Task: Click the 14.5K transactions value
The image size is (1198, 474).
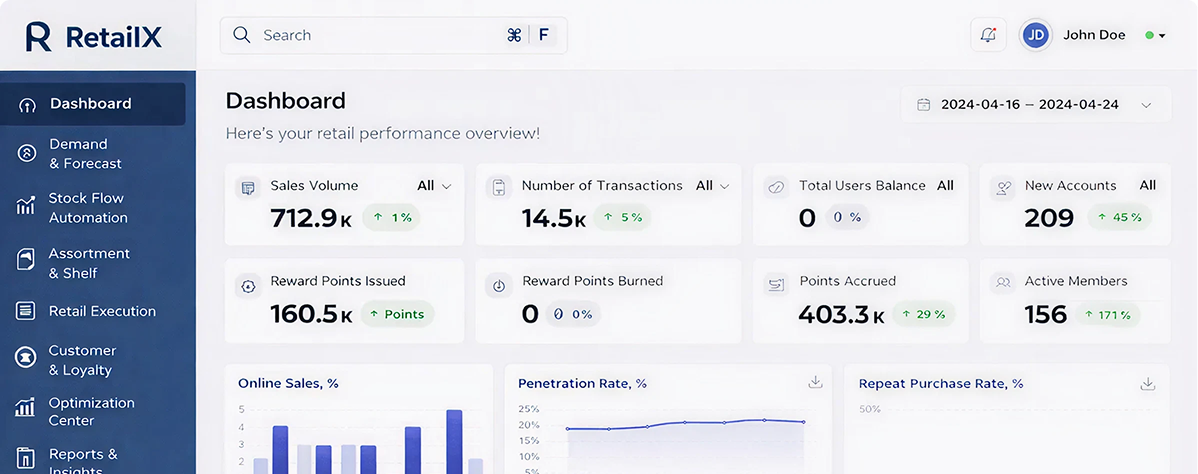Action: click(x=554, y=219)
